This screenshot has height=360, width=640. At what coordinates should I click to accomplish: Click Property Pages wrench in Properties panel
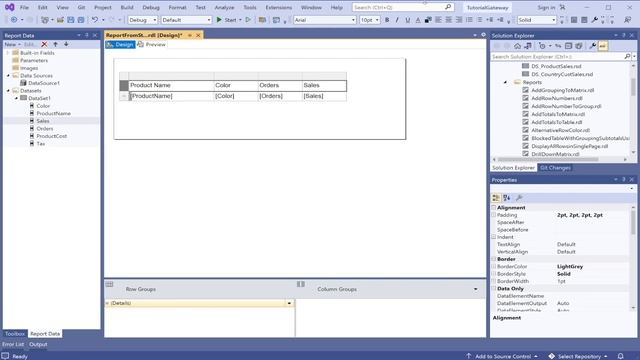pyautogui.click(x=519, y=198)
